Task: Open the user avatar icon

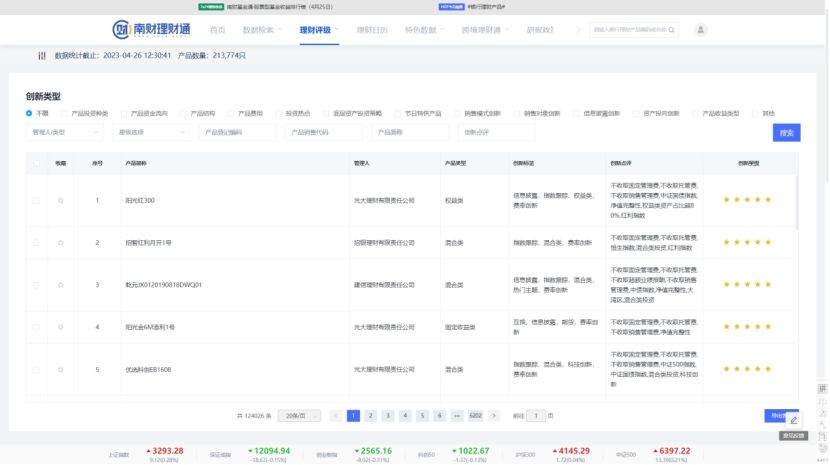Action: (700, 30)
